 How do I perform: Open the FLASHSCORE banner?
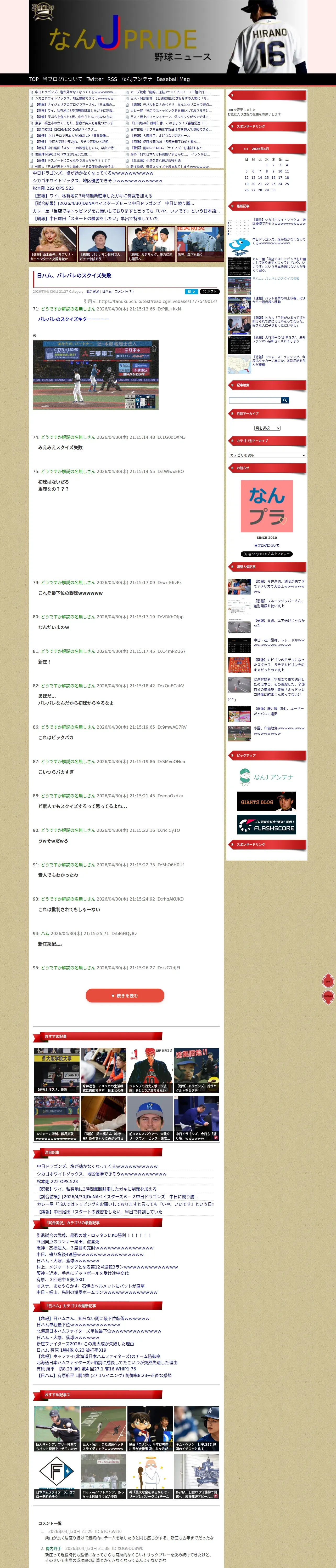(x=266, y=825)
